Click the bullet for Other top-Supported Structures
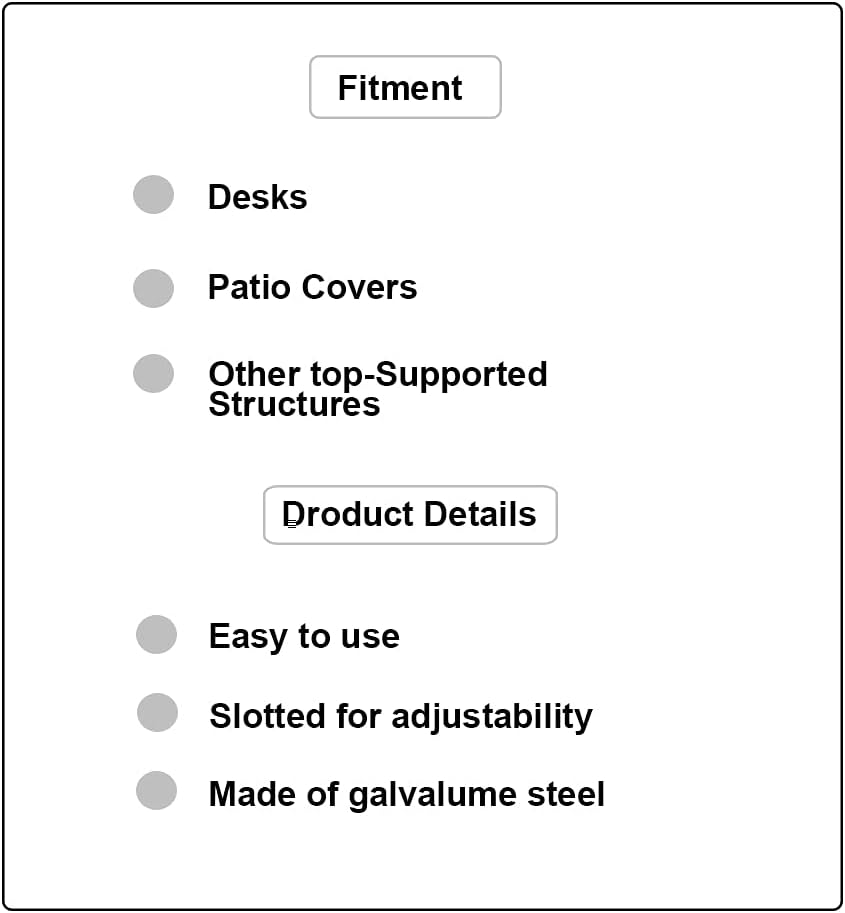 click(x=153, y=374)
